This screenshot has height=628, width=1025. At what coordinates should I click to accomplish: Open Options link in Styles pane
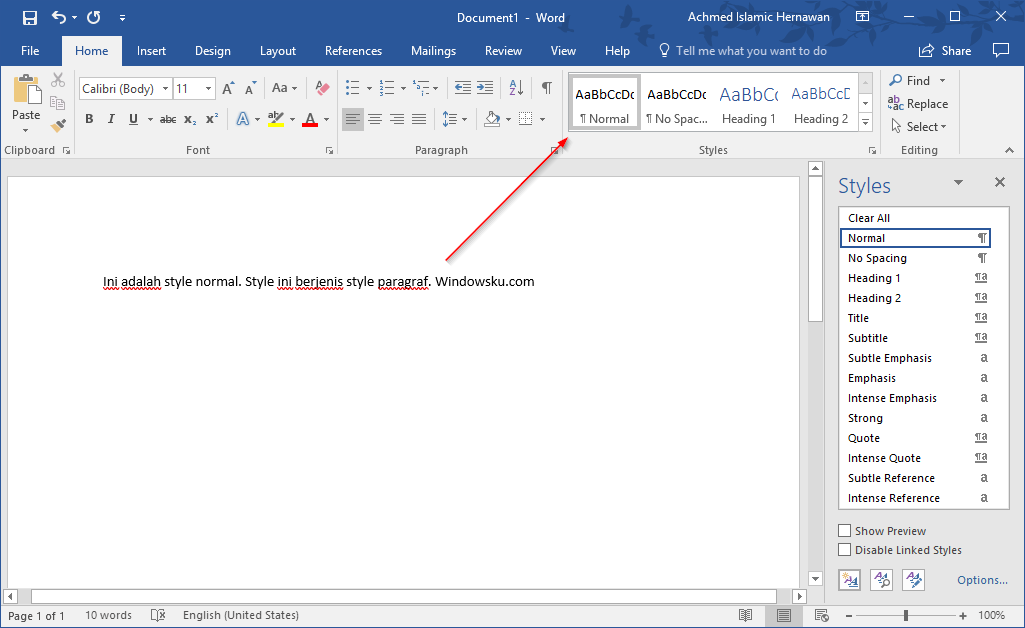[x=982, y=580]
